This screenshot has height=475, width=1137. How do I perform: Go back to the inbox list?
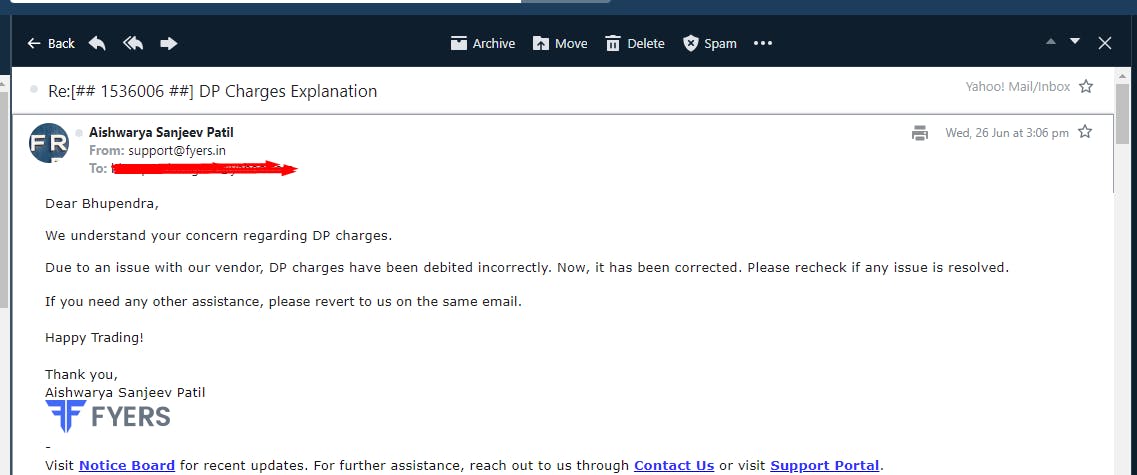coord(51,44)
